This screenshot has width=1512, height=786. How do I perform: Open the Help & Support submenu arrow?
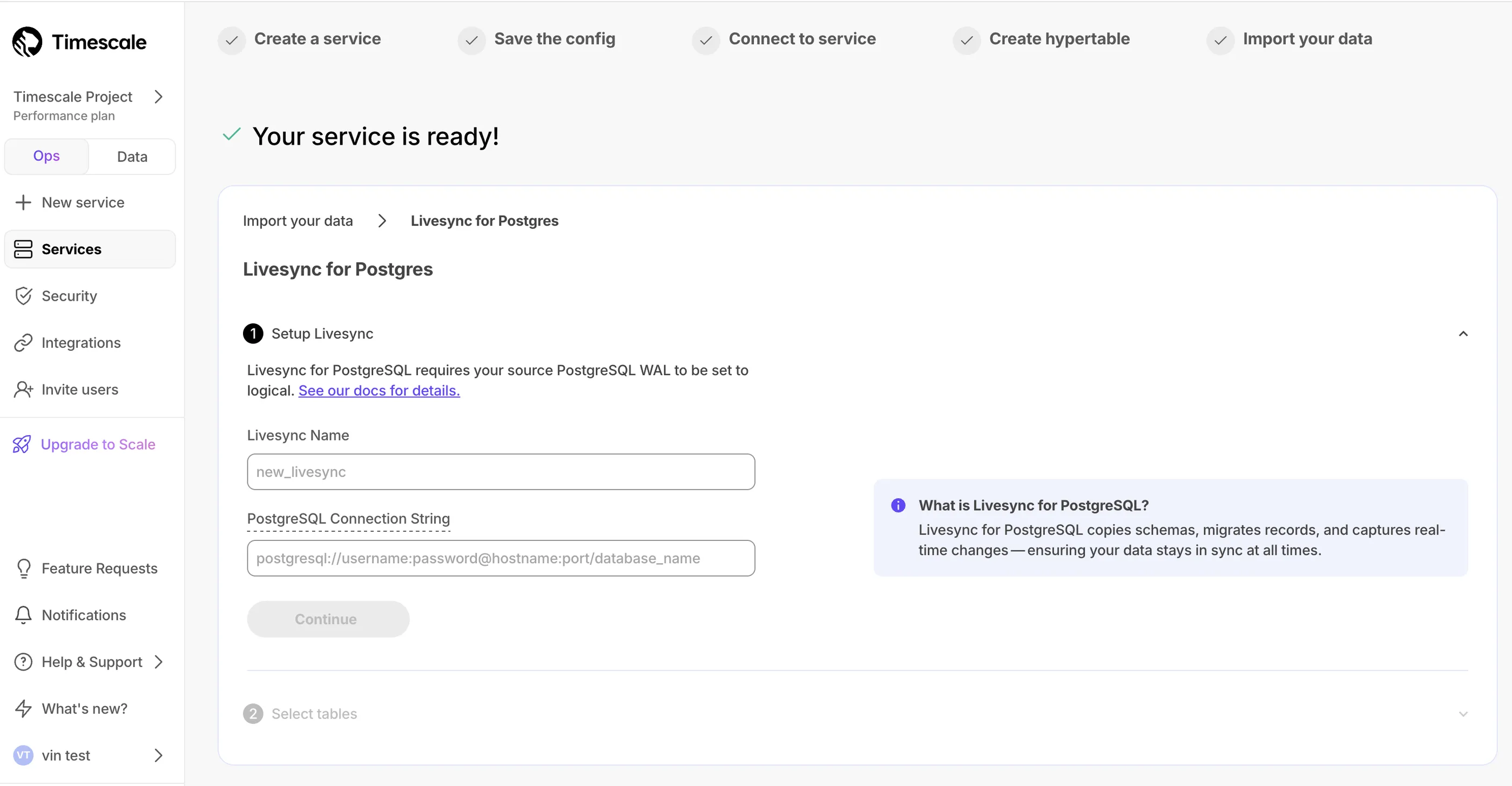(x=158, y=662)
